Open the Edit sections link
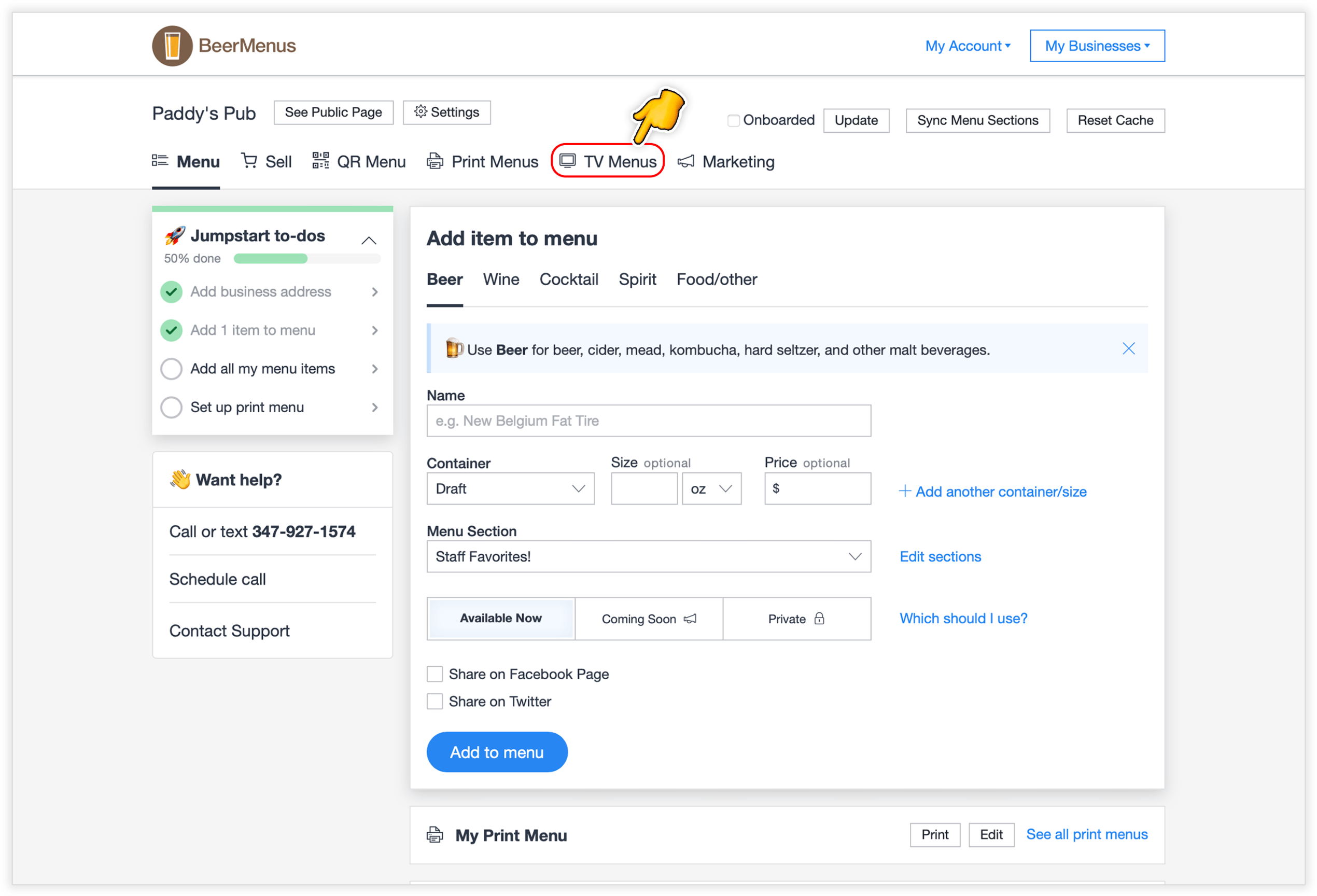Screen dimensions: 1317x896 [940, 556]
